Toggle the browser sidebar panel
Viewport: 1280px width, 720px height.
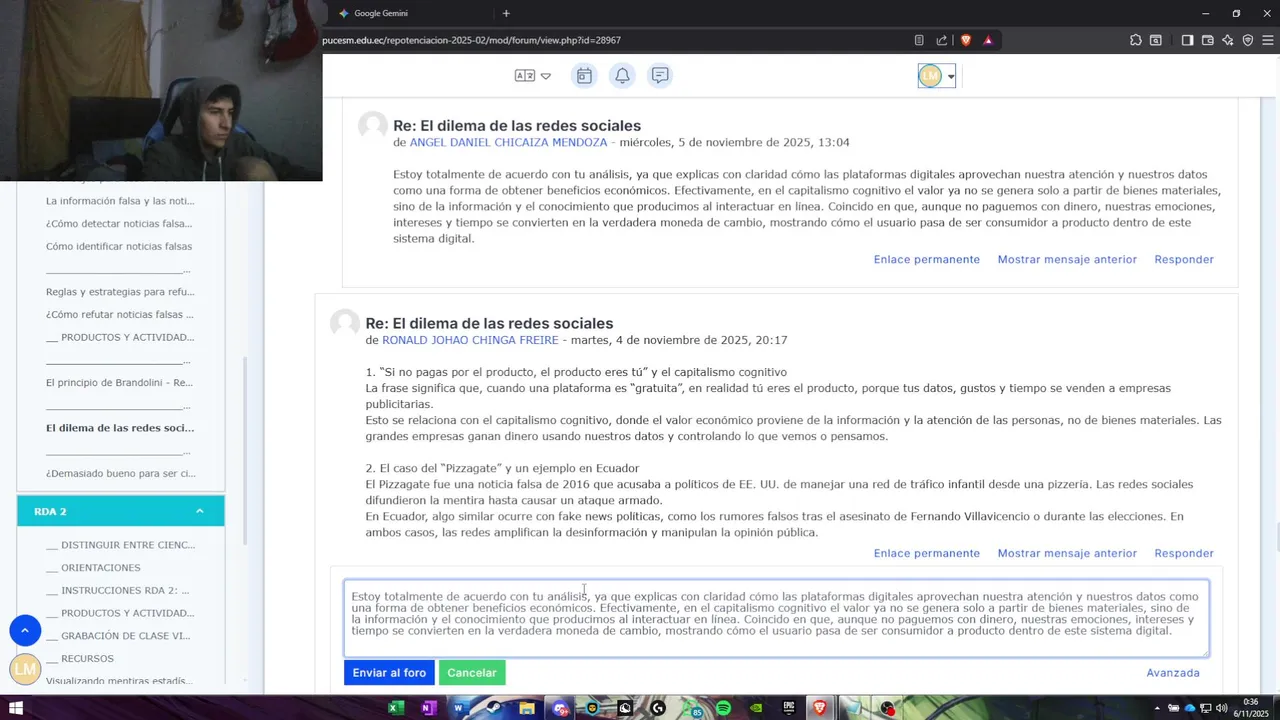(x=1187, y=40)
